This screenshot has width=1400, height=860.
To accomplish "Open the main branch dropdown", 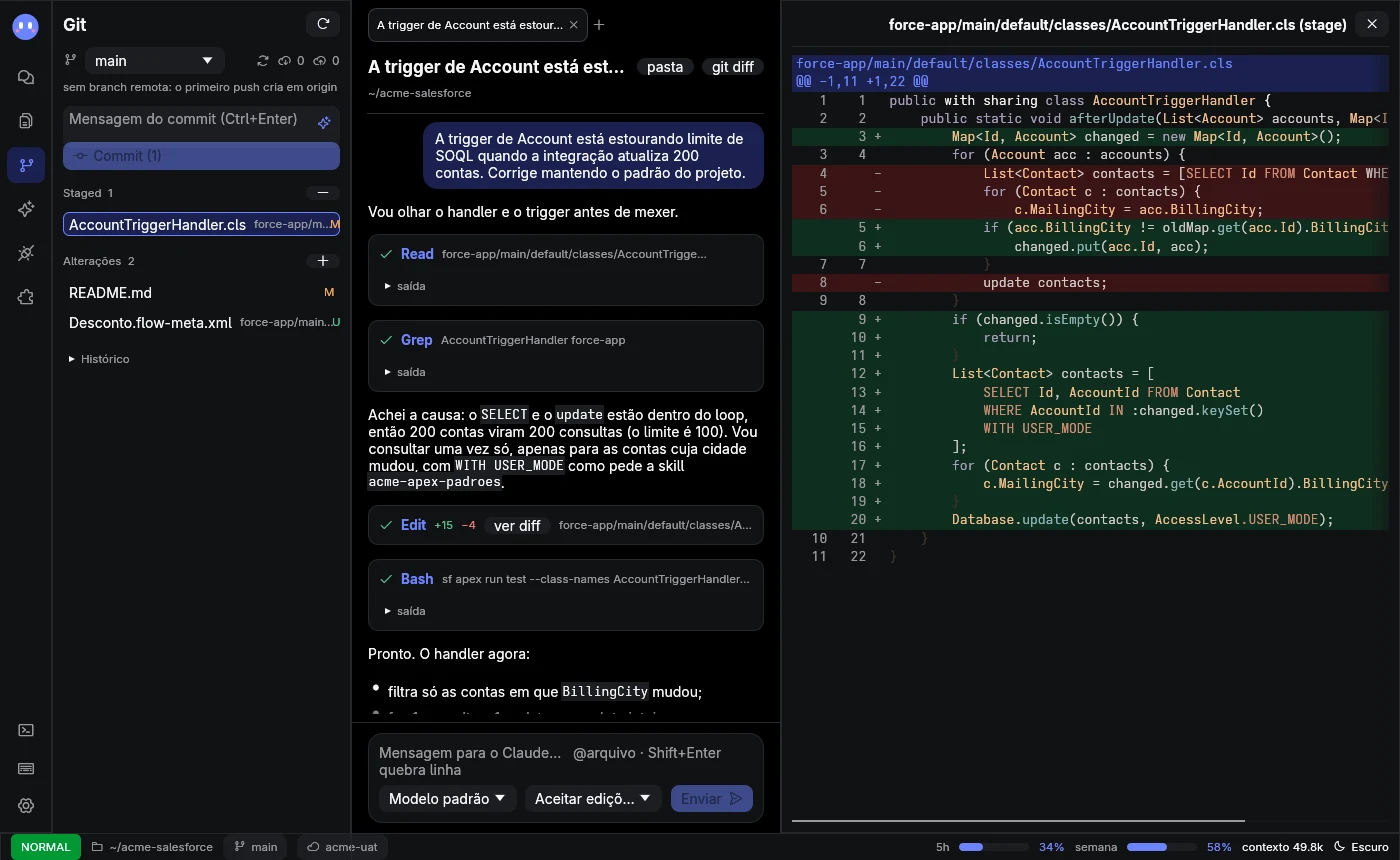I will tap(154, 61).
